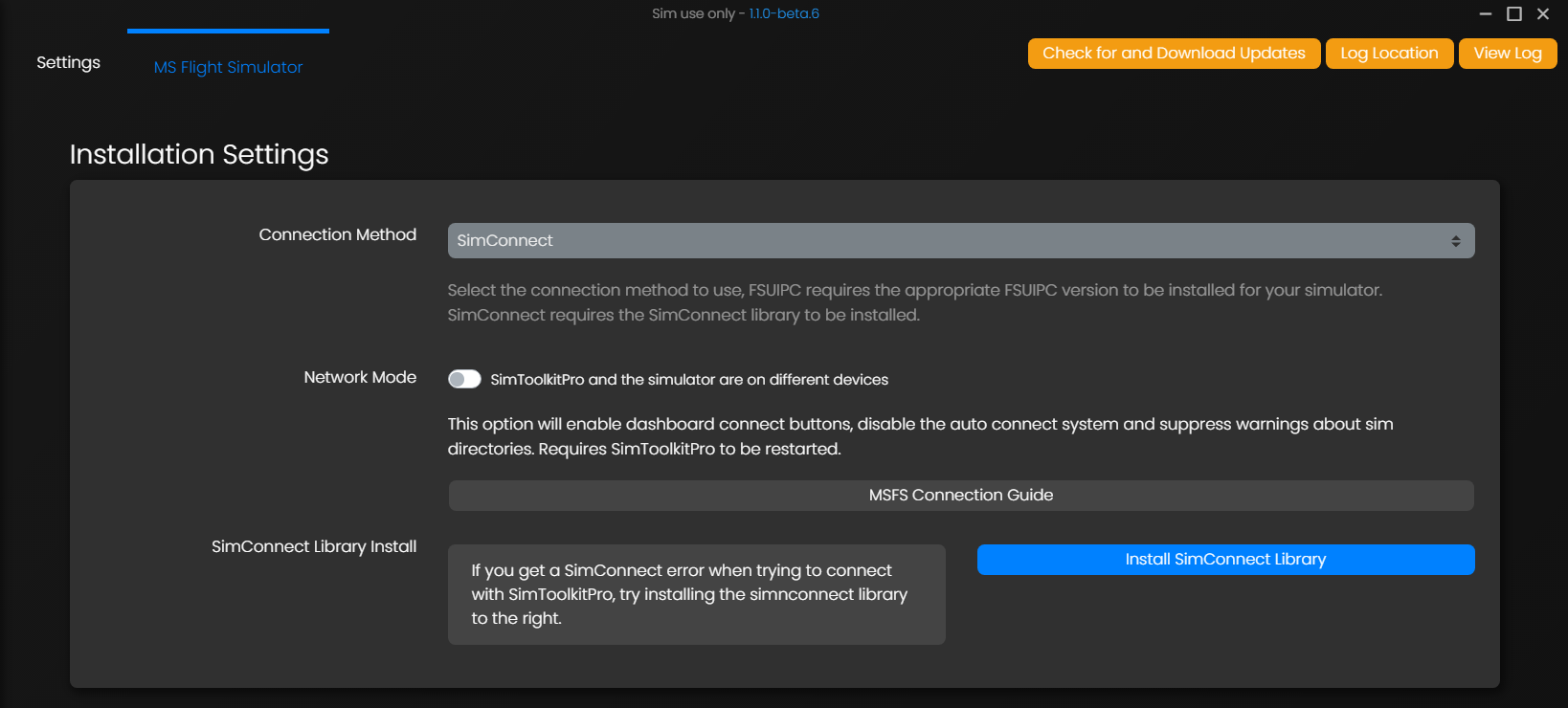
Task: Click the 'different devices' toggle label text
Action: tap(689, 380)
